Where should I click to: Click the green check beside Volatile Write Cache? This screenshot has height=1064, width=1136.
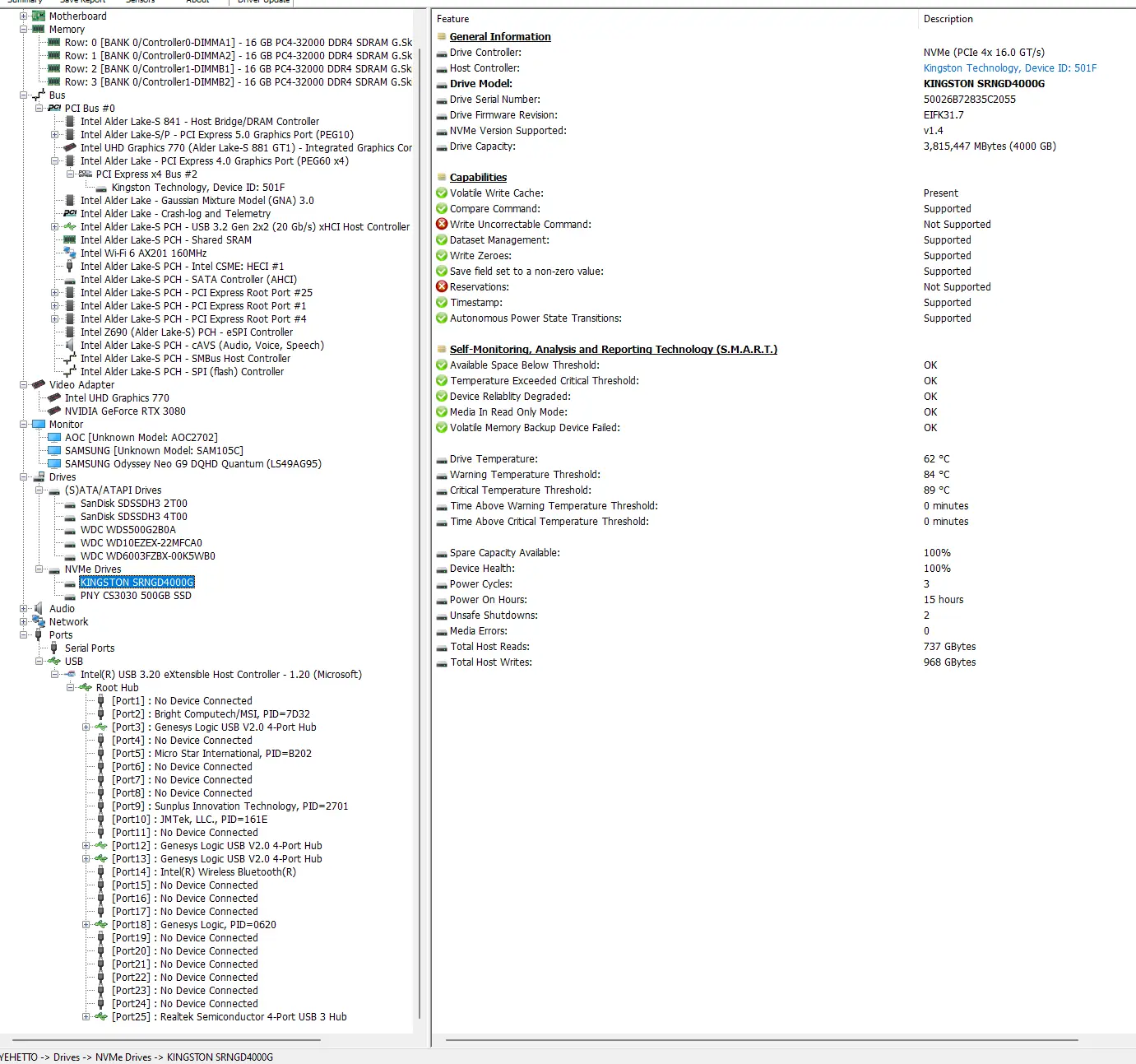pos(442,193)
